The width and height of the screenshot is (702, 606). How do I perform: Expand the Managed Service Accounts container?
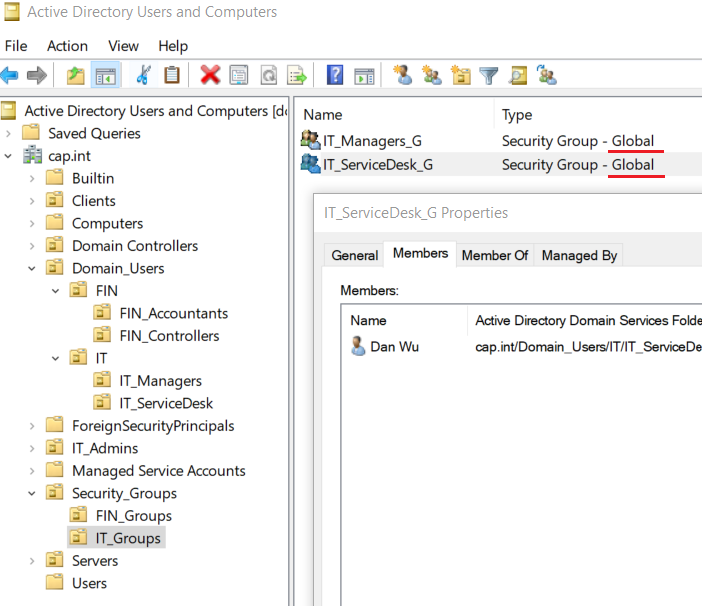[32, 470]
